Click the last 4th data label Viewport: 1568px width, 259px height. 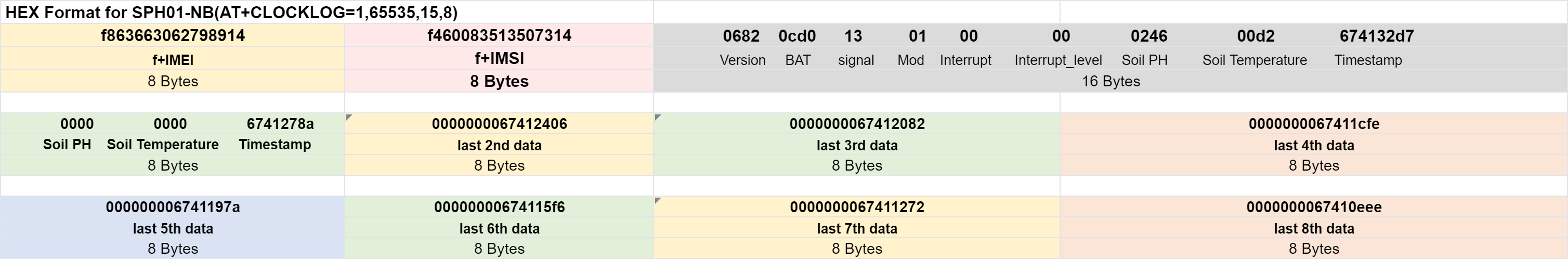1314,145
